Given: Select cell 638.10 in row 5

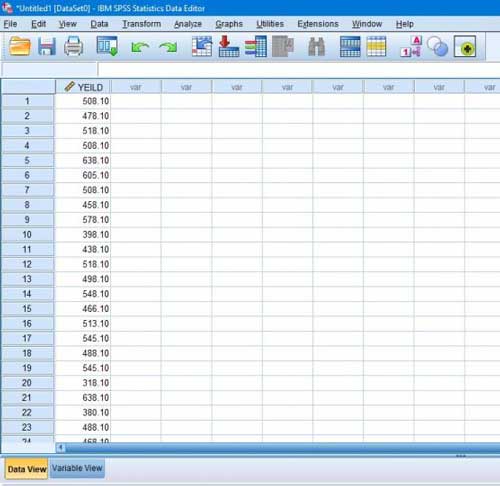Looking at the screenshot, I should click(x=83, y=160).
